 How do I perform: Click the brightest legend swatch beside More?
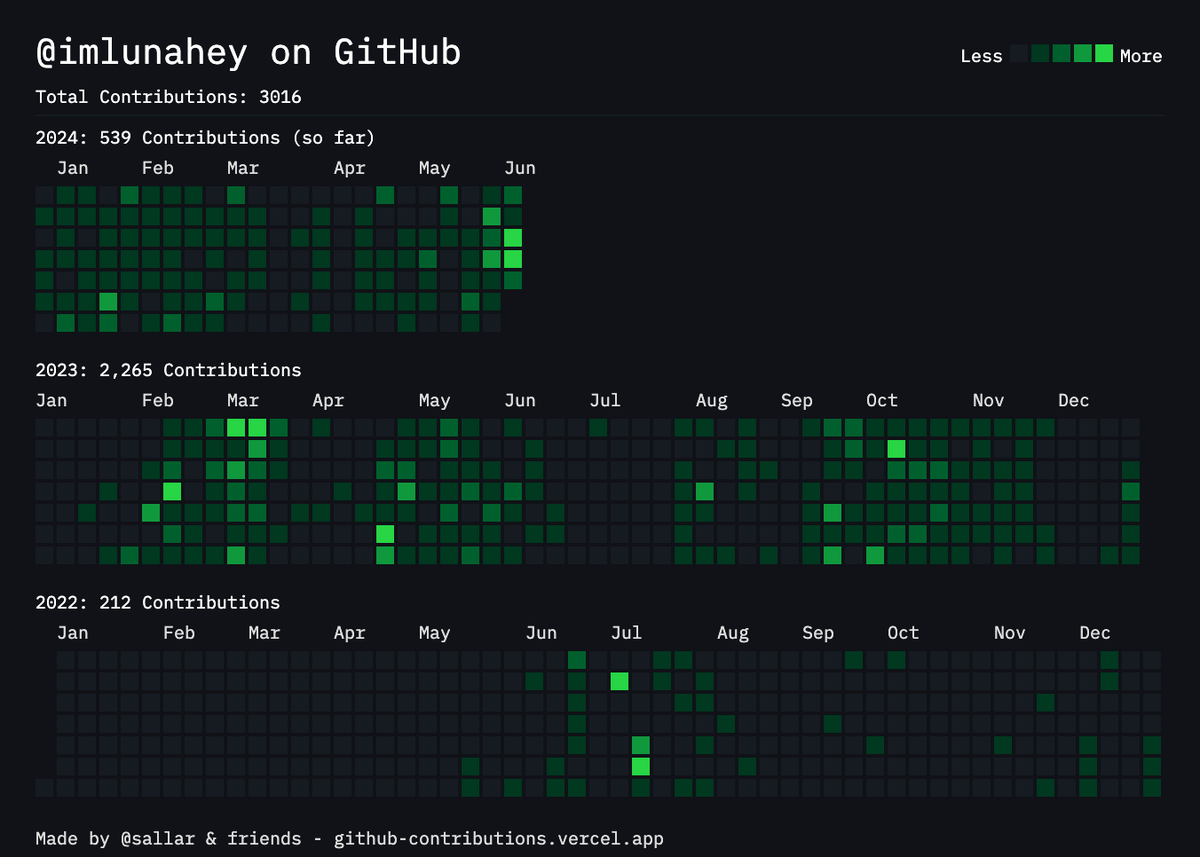[x=1104, y=54]
